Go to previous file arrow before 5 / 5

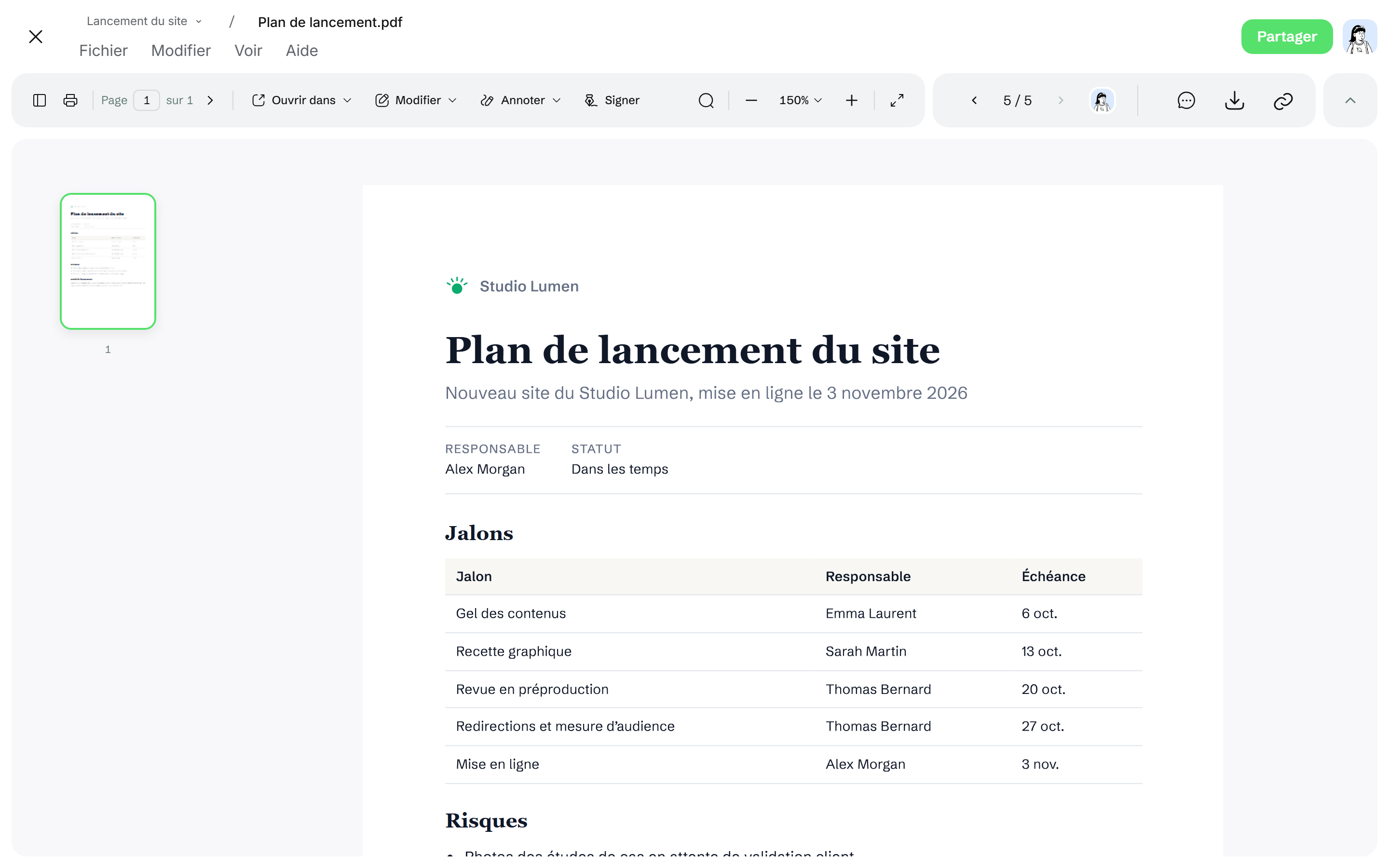(974, 100)
